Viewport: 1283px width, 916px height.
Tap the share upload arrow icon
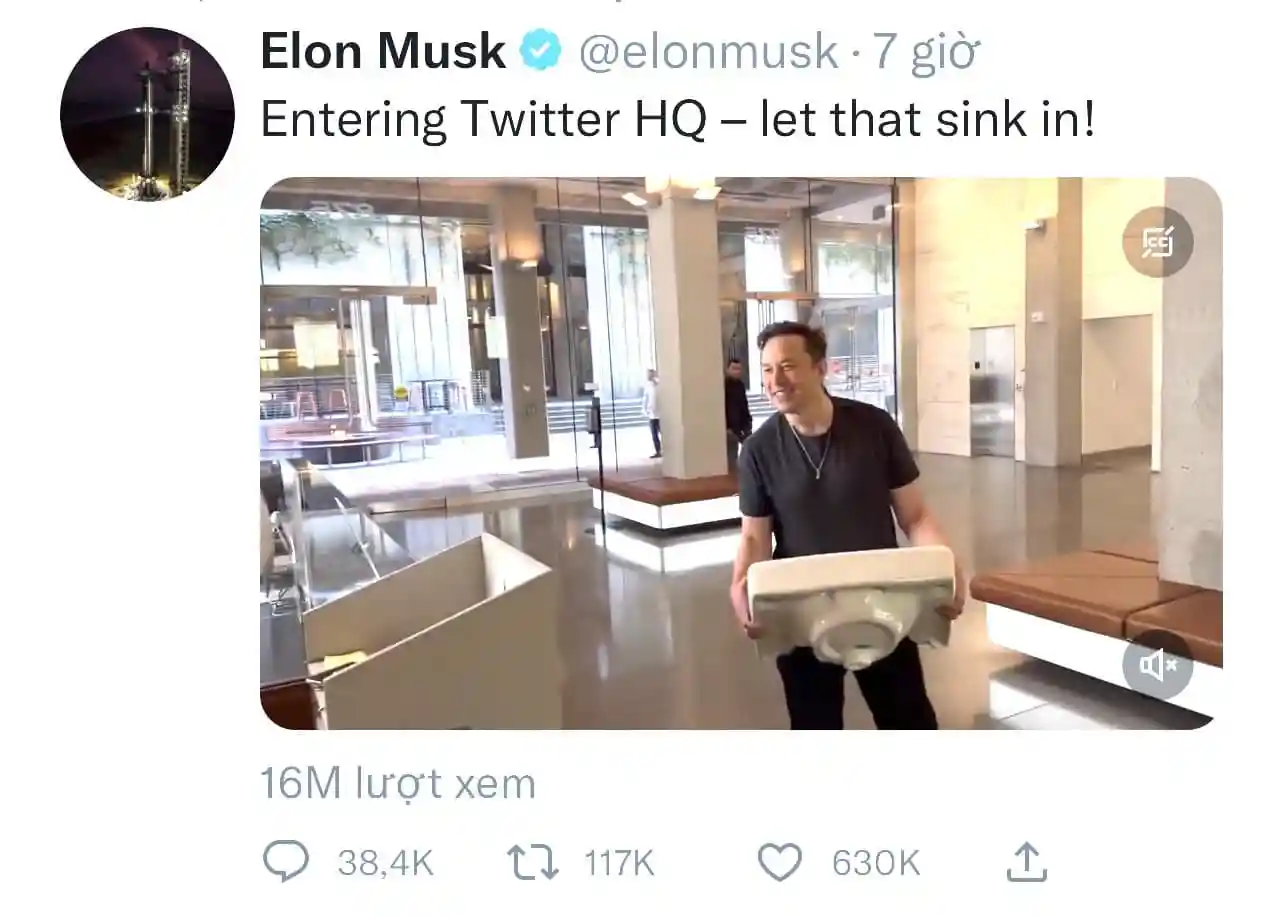pos(1026,861)
